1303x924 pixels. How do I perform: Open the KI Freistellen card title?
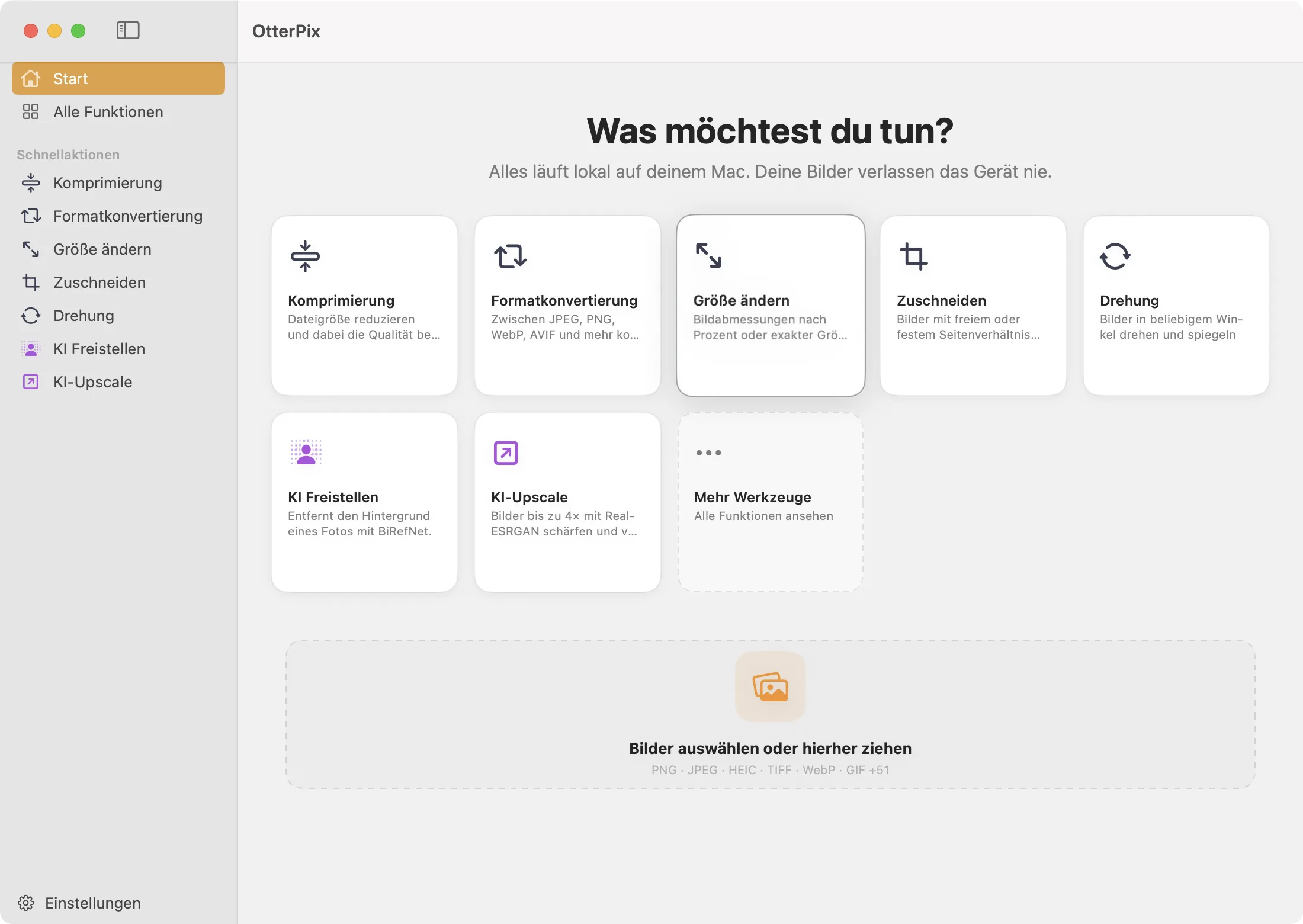click(x=333, y=497)
